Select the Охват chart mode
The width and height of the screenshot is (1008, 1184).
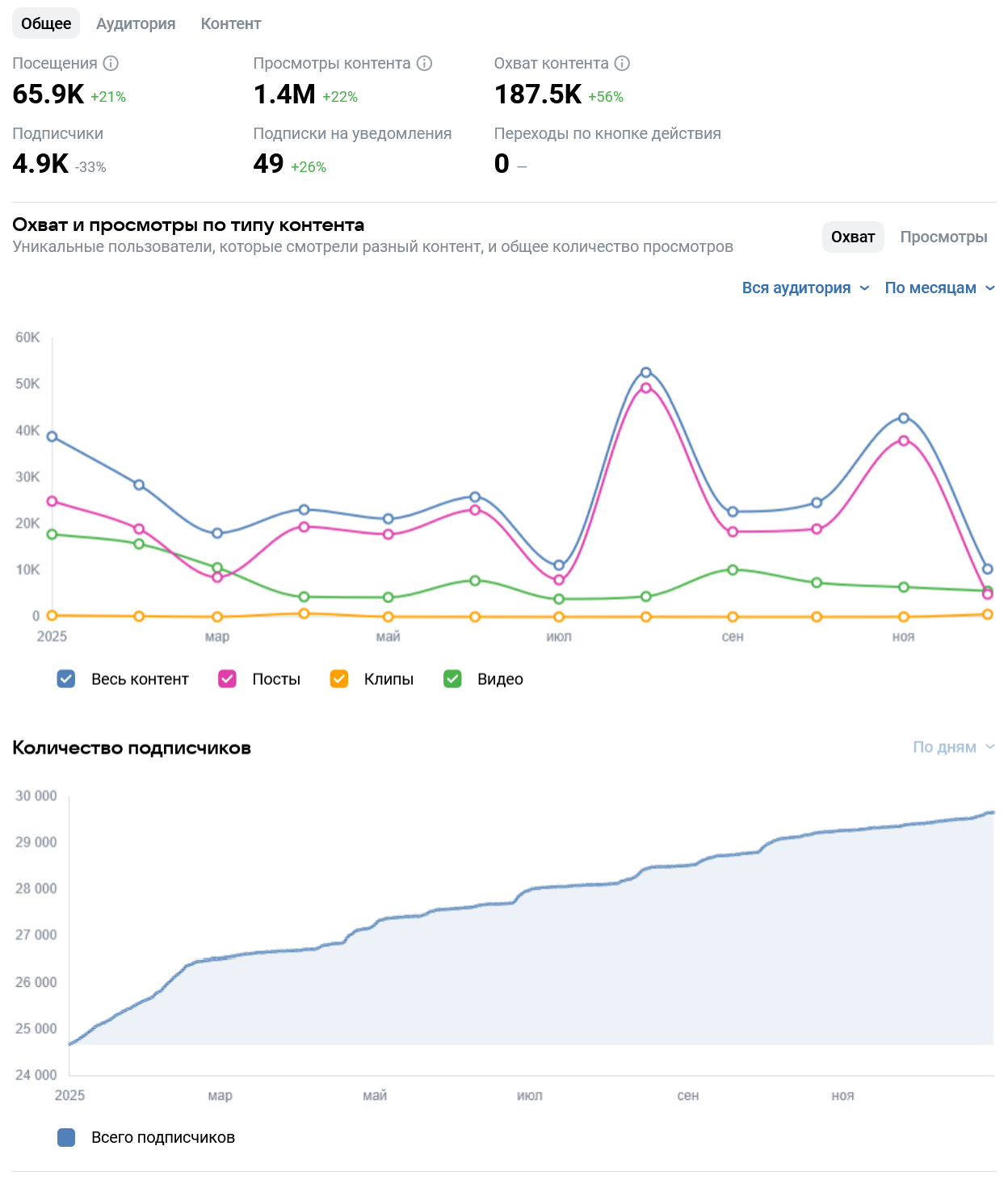853,237
